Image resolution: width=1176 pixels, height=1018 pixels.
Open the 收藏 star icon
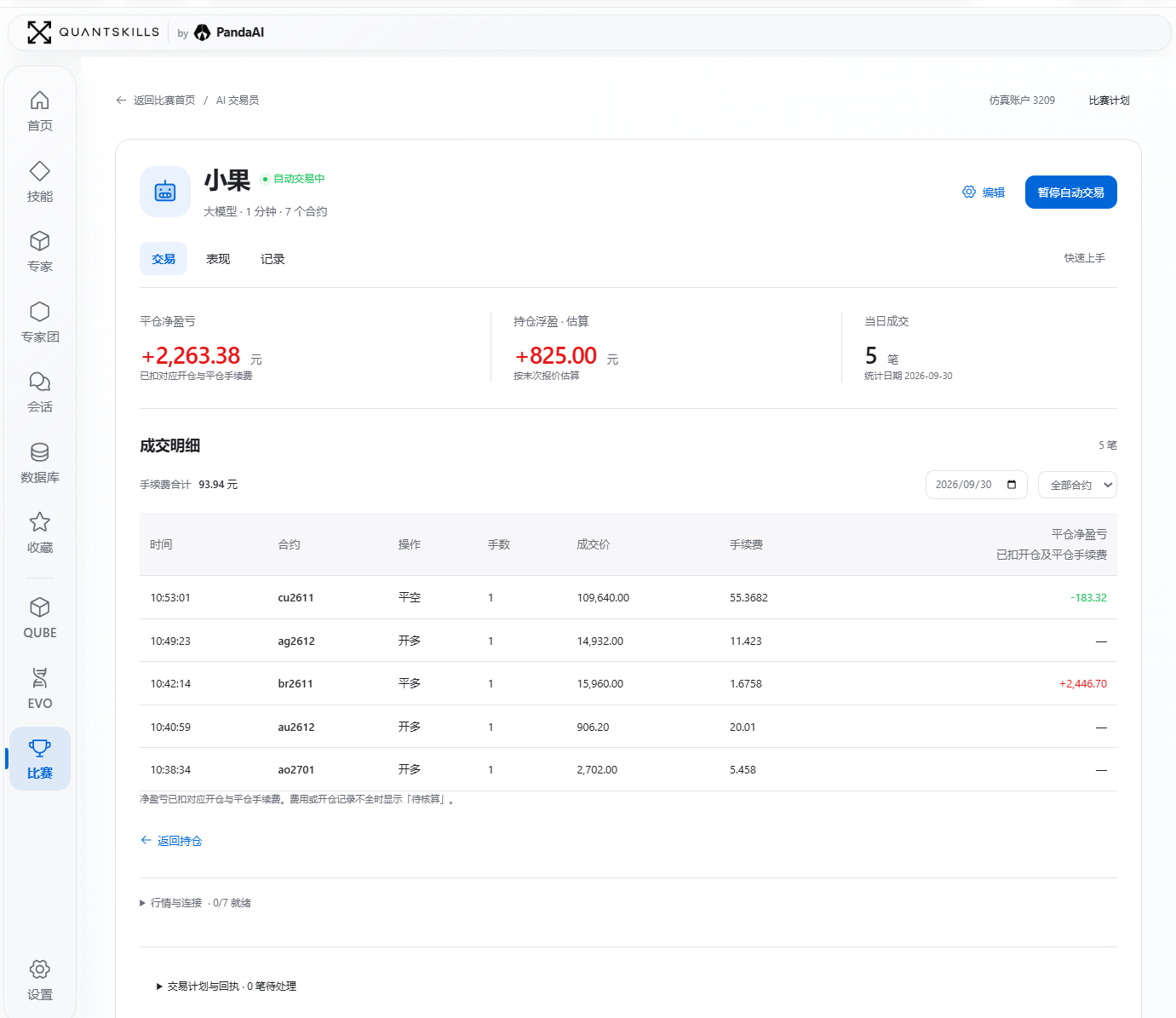tap(40, 522)
